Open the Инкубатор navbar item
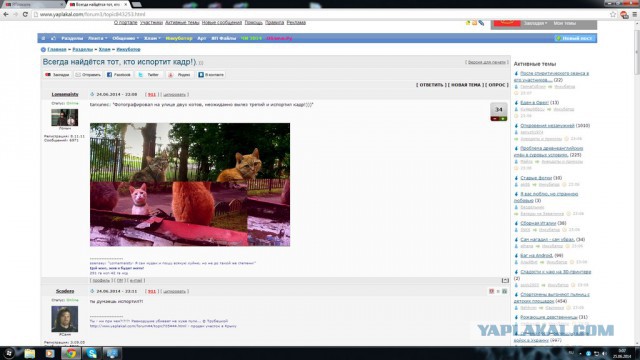This screenshot has height=360, width=640. (x=179, y=38)
